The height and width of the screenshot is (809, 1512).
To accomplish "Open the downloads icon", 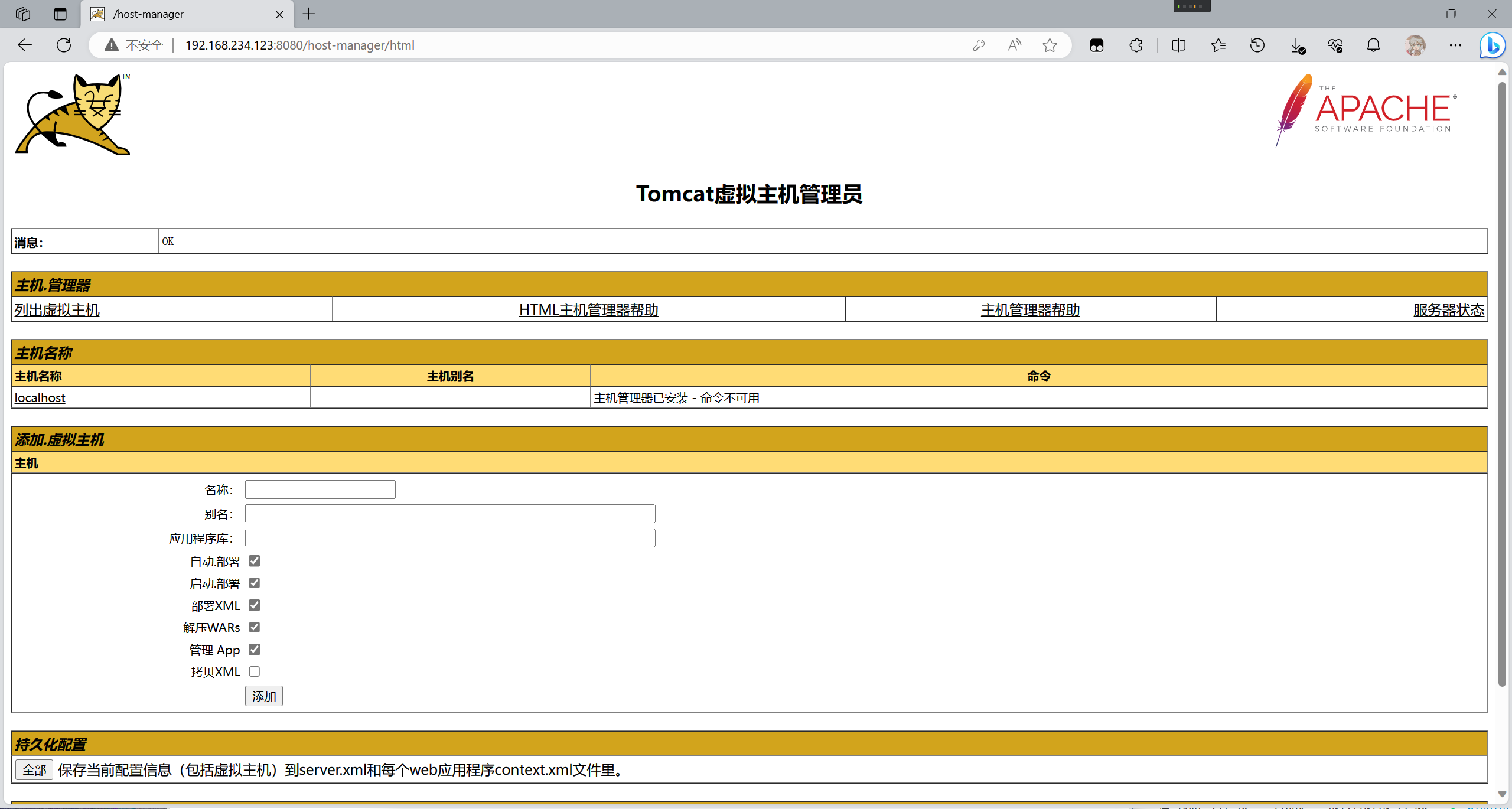I will [x=1297, y=45].
